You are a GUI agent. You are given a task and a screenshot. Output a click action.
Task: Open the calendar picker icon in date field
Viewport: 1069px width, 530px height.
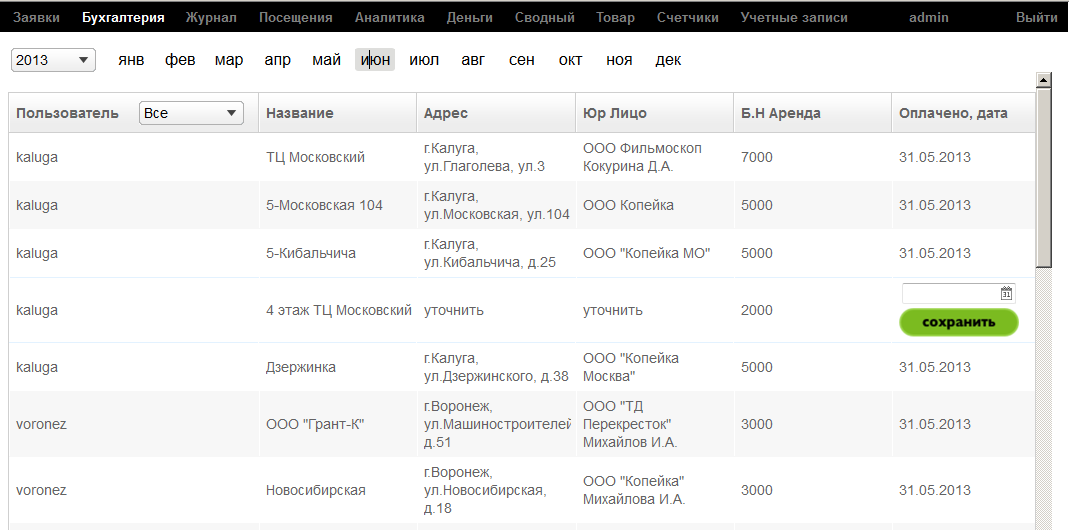[1006, 294]
